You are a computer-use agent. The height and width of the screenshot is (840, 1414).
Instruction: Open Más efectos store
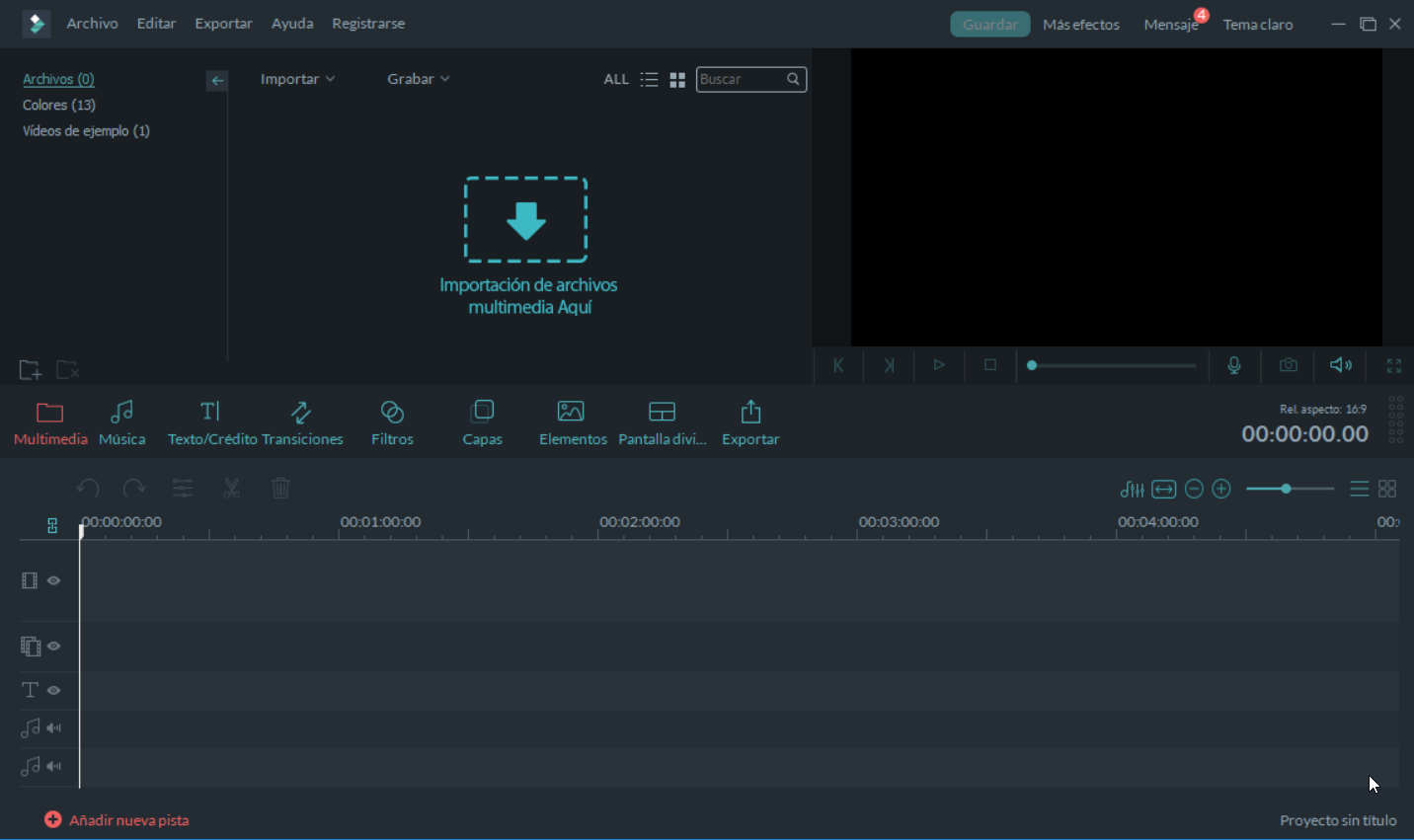point(1081,25)
